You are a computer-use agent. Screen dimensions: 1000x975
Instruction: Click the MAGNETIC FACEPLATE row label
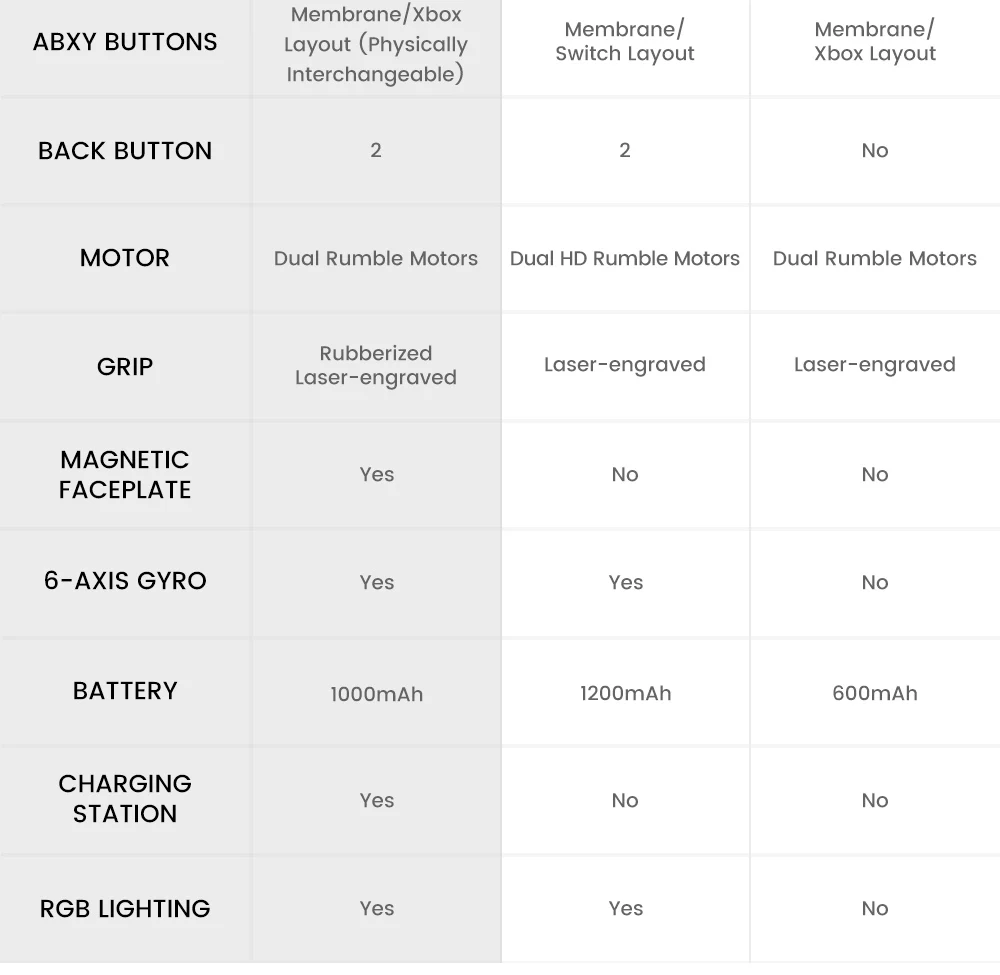click(125, 474)
